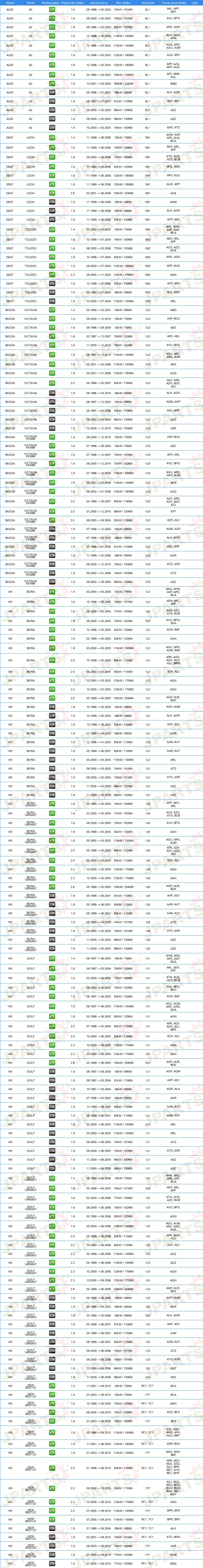Click the PB icon in SEAT TOLEDO 1.4 row
This screenshot has height=1568, width=203.
pos(52,229)
